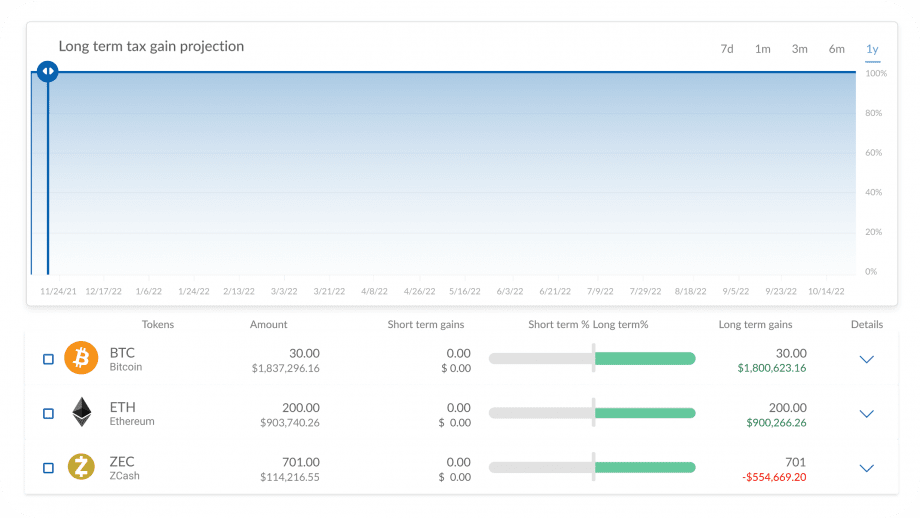Click the chart slider handle with arrows

(48, 72)
